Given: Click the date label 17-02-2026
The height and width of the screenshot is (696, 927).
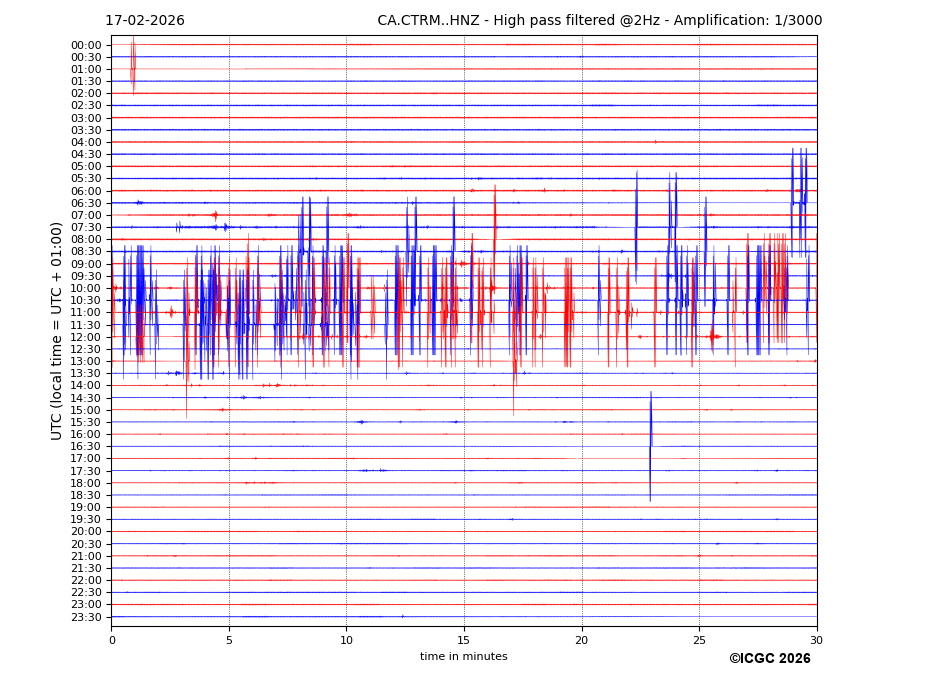Looking at the screenshot, I should 144,21.
